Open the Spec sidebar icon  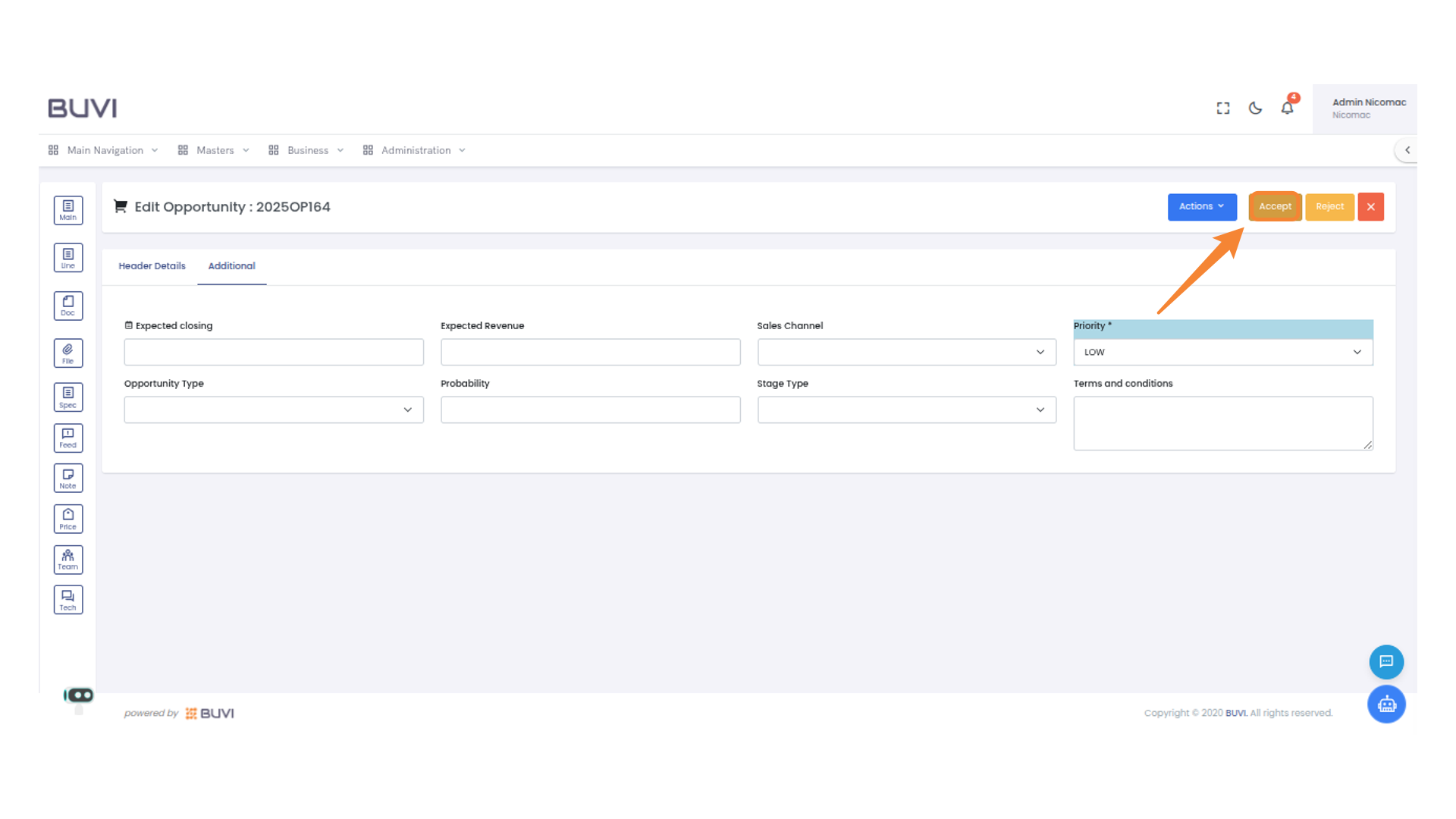tap(68, 397)
